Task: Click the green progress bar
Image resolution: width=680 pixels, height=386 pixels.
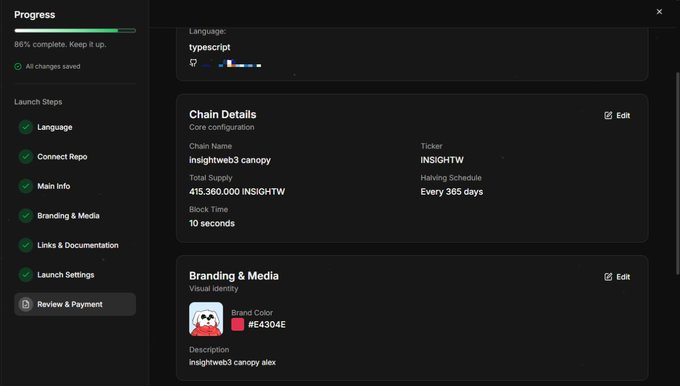Action: (75, 30)
